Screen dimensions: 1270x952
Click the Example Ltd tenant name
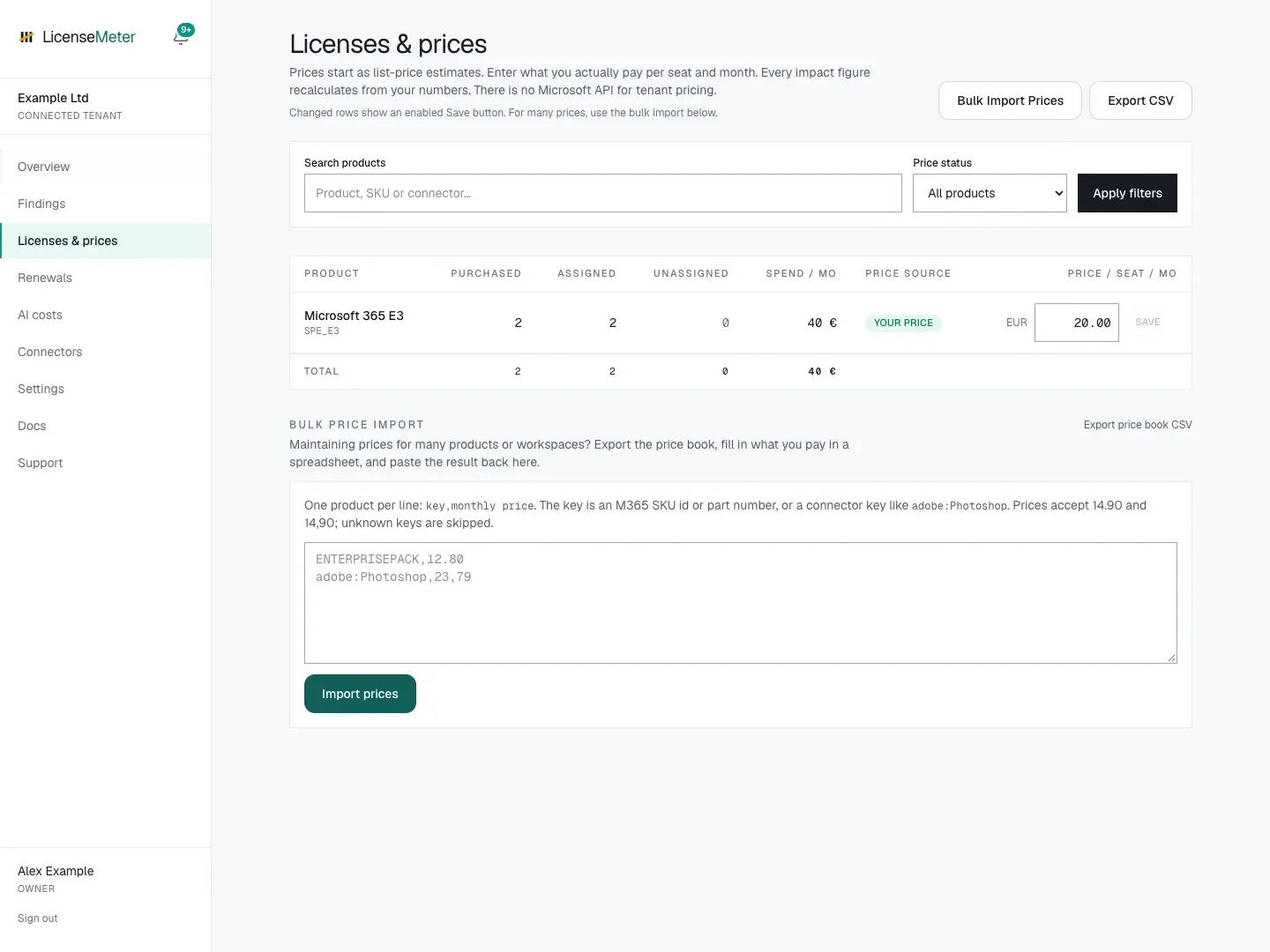pyautogui.click(x=53, y=98)
